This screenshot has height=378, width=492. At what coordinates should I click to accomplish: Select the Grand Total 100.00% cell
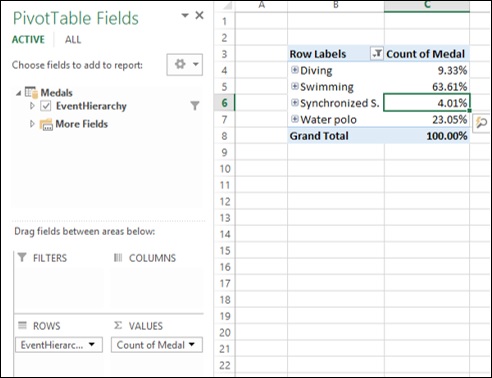point(427,136)
